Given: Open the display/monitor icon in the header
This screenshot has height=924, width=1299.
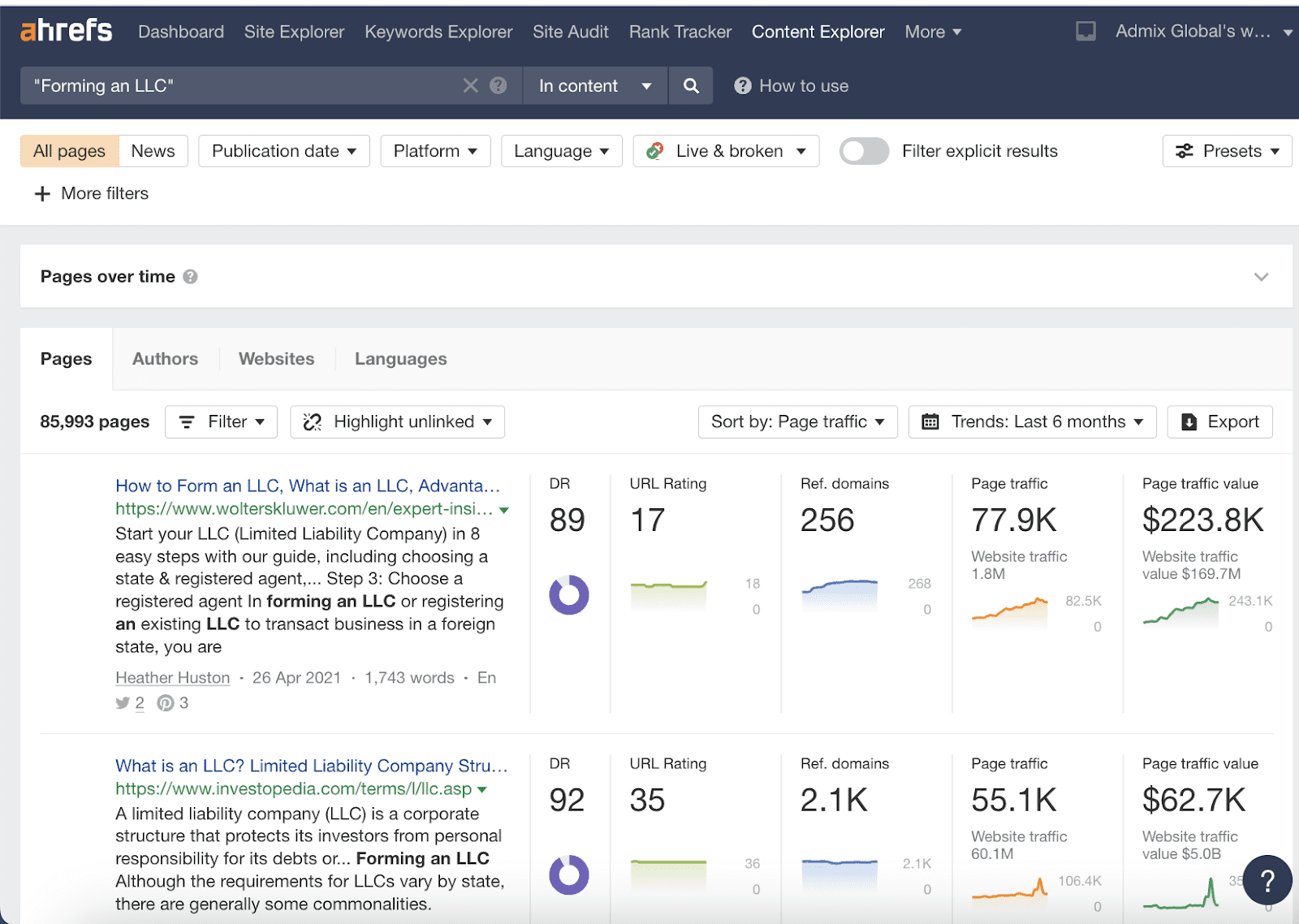Looking at the screenshot, I should [1085, 32].
